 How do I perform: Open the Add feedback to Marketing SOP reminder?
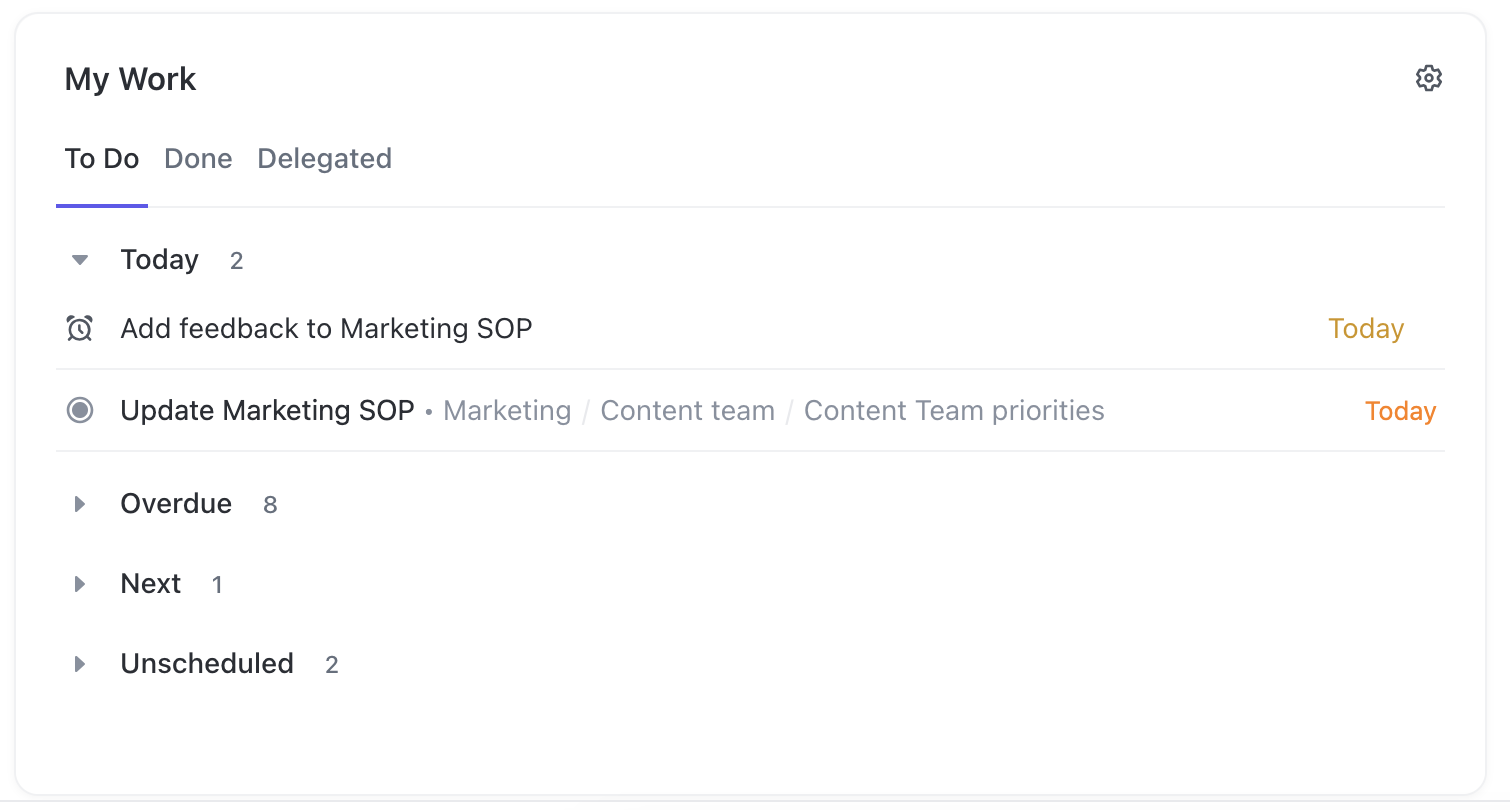click(326, 328)
